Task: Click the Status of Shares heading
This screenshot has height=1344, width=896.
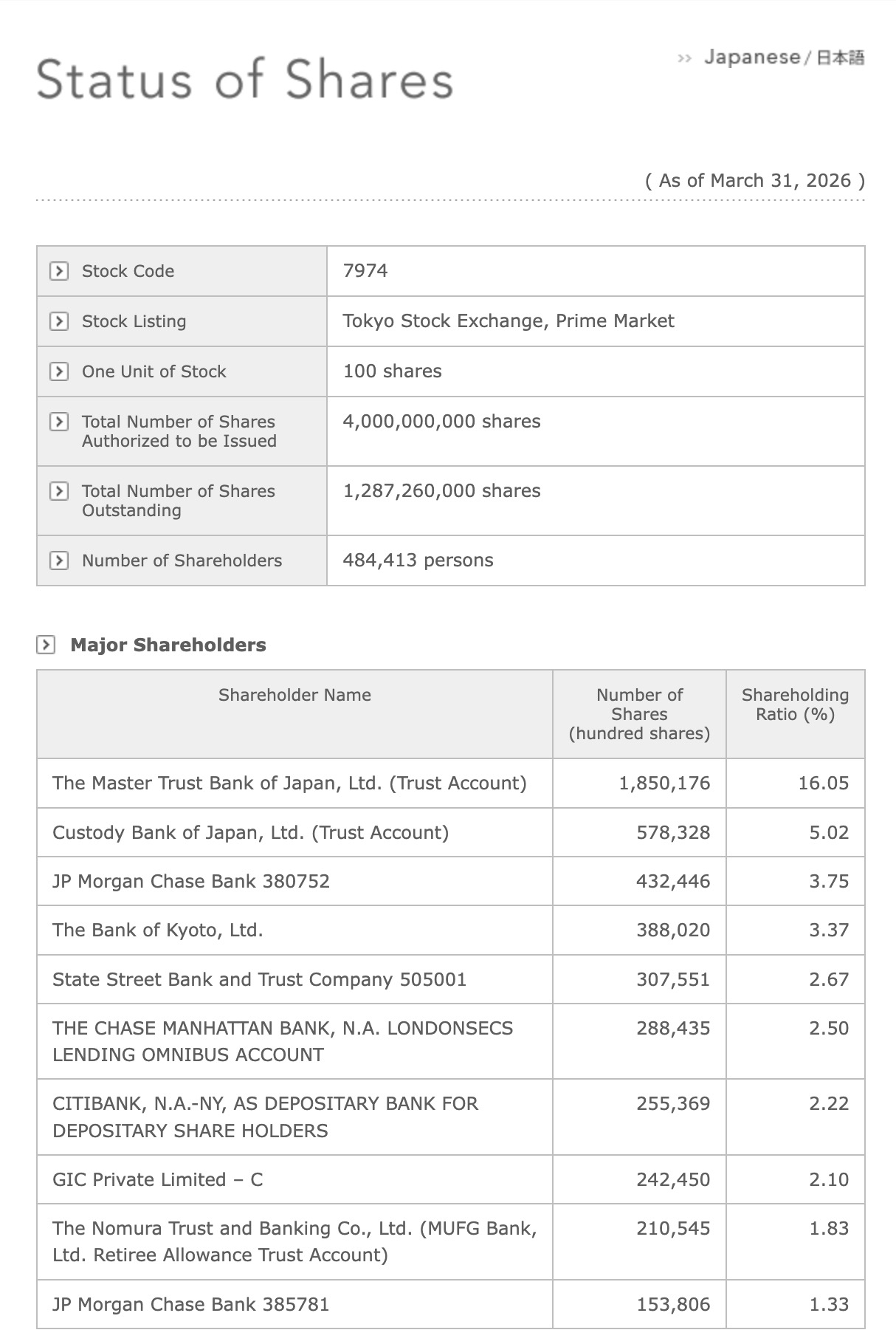Action: coord(244,79)
